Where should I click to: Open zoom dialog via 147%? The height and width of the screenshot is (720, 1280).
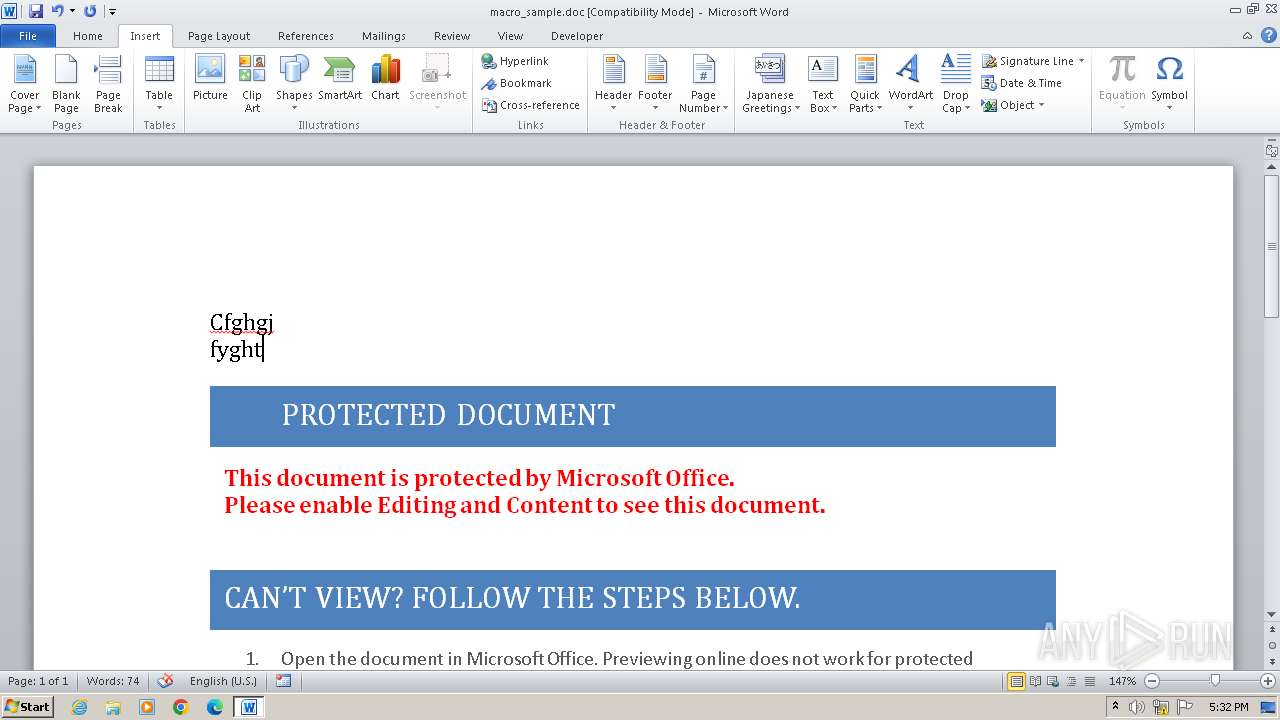point(1122,681)
